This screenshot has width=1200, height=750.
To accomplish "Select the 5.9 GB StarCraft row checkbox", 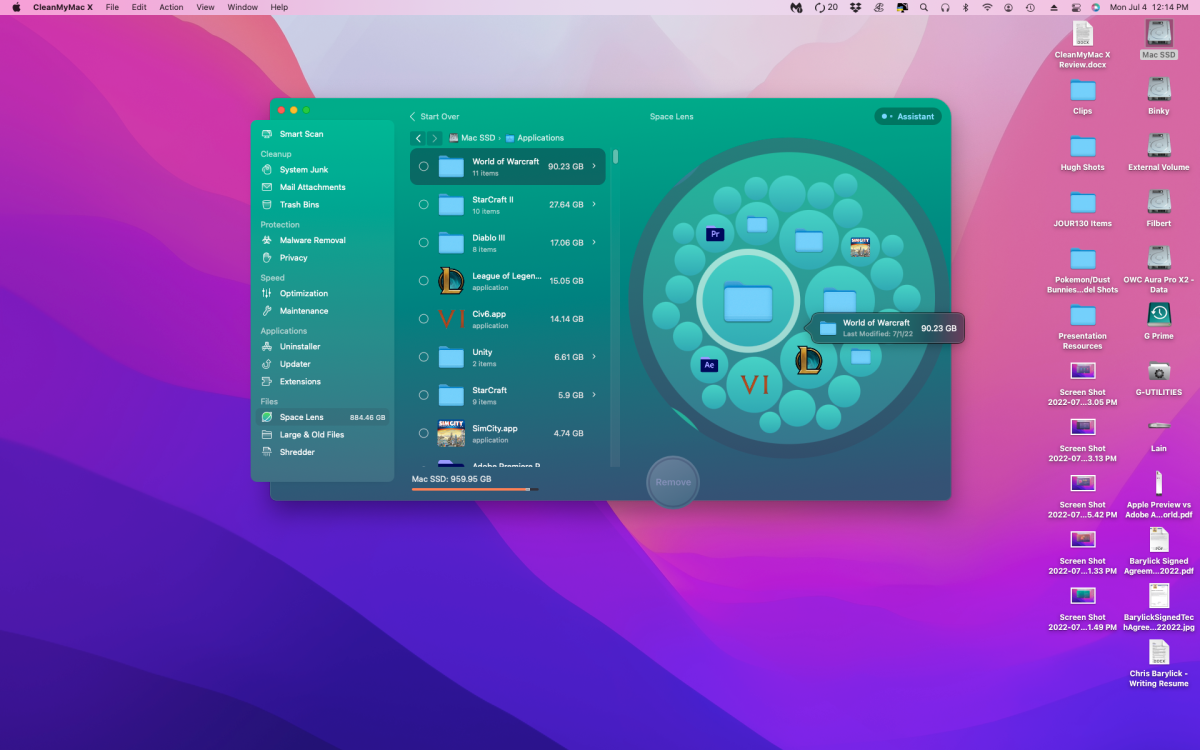I will [423, 395].
